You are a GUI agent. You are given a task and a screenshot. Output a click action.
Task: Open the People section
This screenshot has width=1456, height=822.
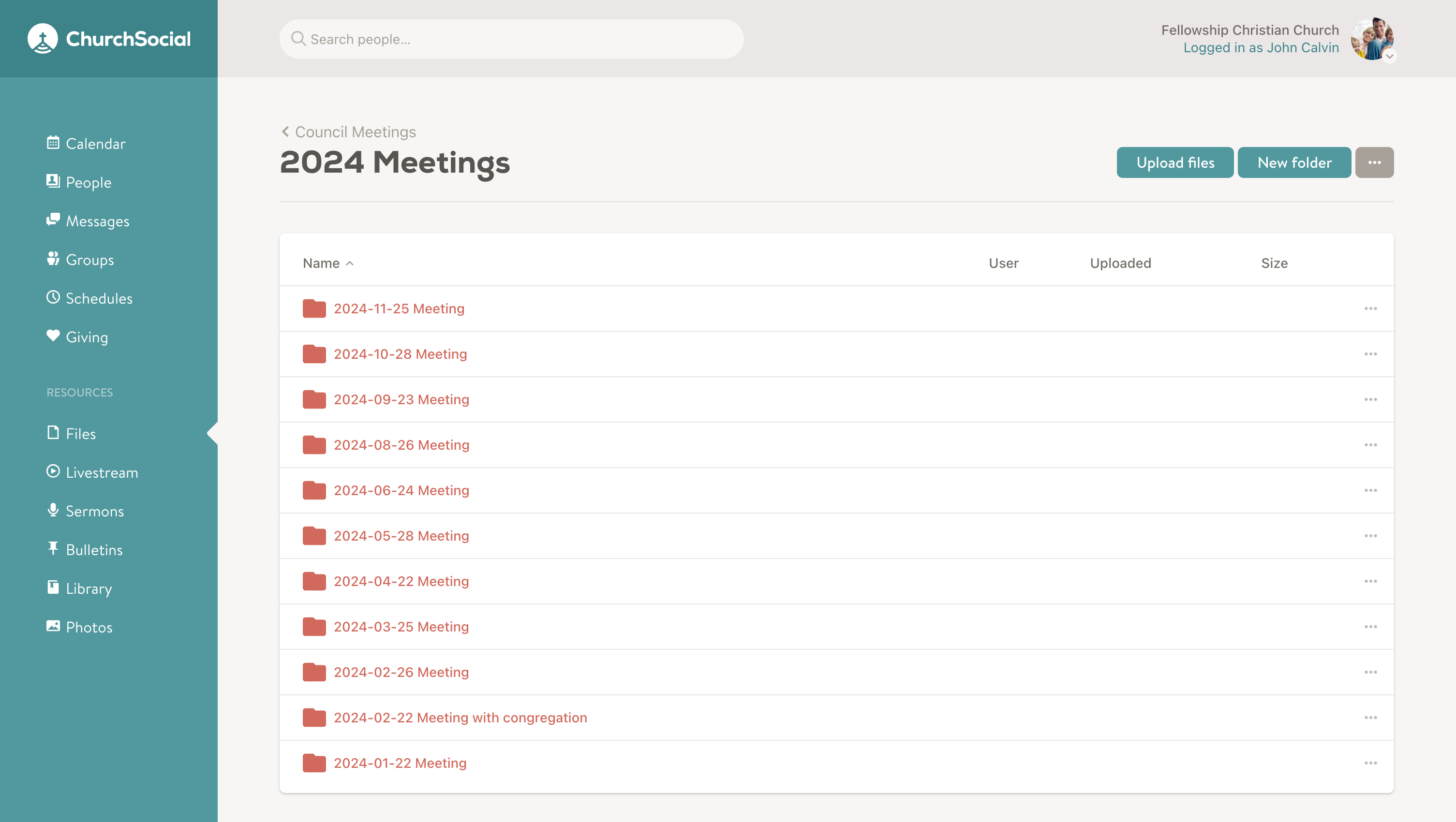(x=88, y=182)
